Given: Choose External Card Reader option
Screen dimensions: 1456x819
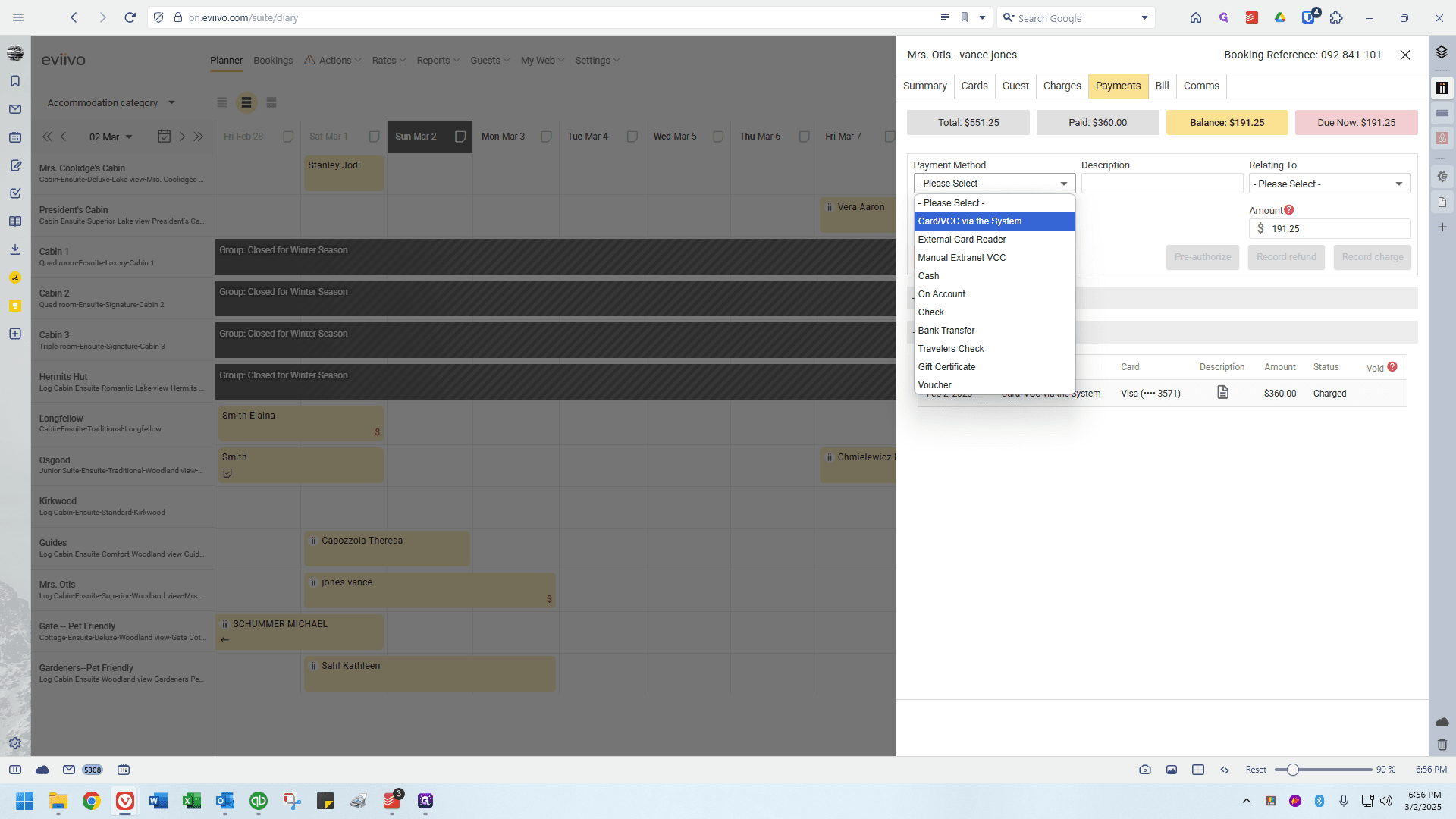Looking at the screenshot, I should pyautogui.click(x=994, y=240).
